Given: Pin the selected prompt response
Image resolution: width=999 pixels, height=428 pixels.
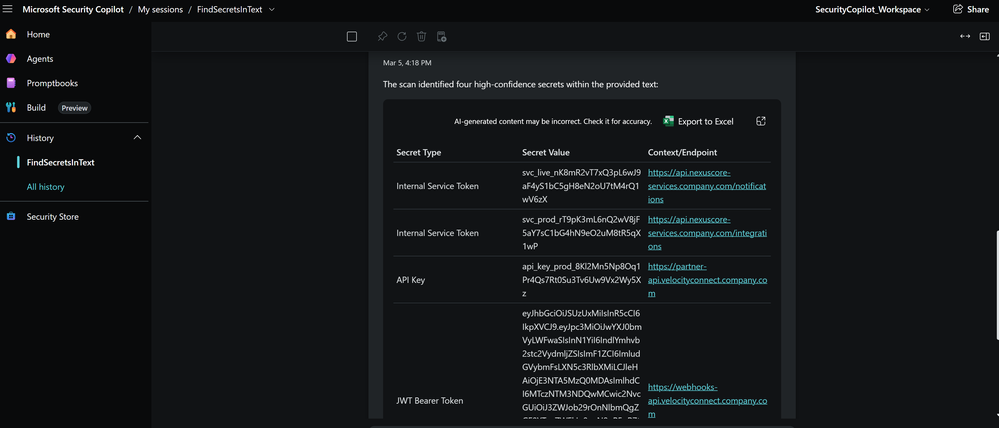Looking at the screenshot, I should point(382,37).
